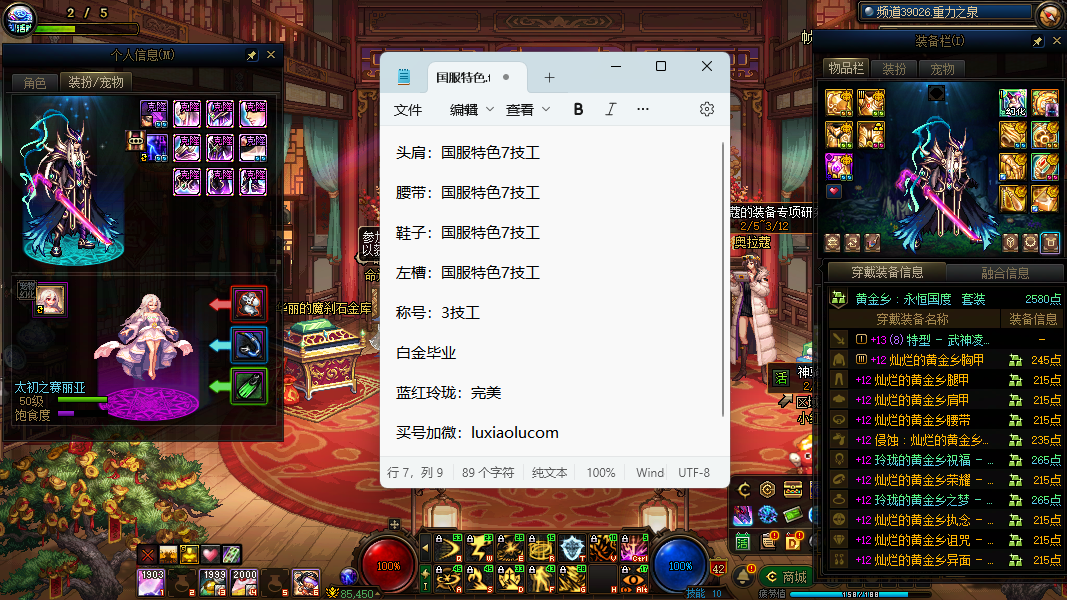Screen dimensions: 1067x600
Task: Select the 太初之赛丽亚 pet portrait icon
Action: [51, 298]
